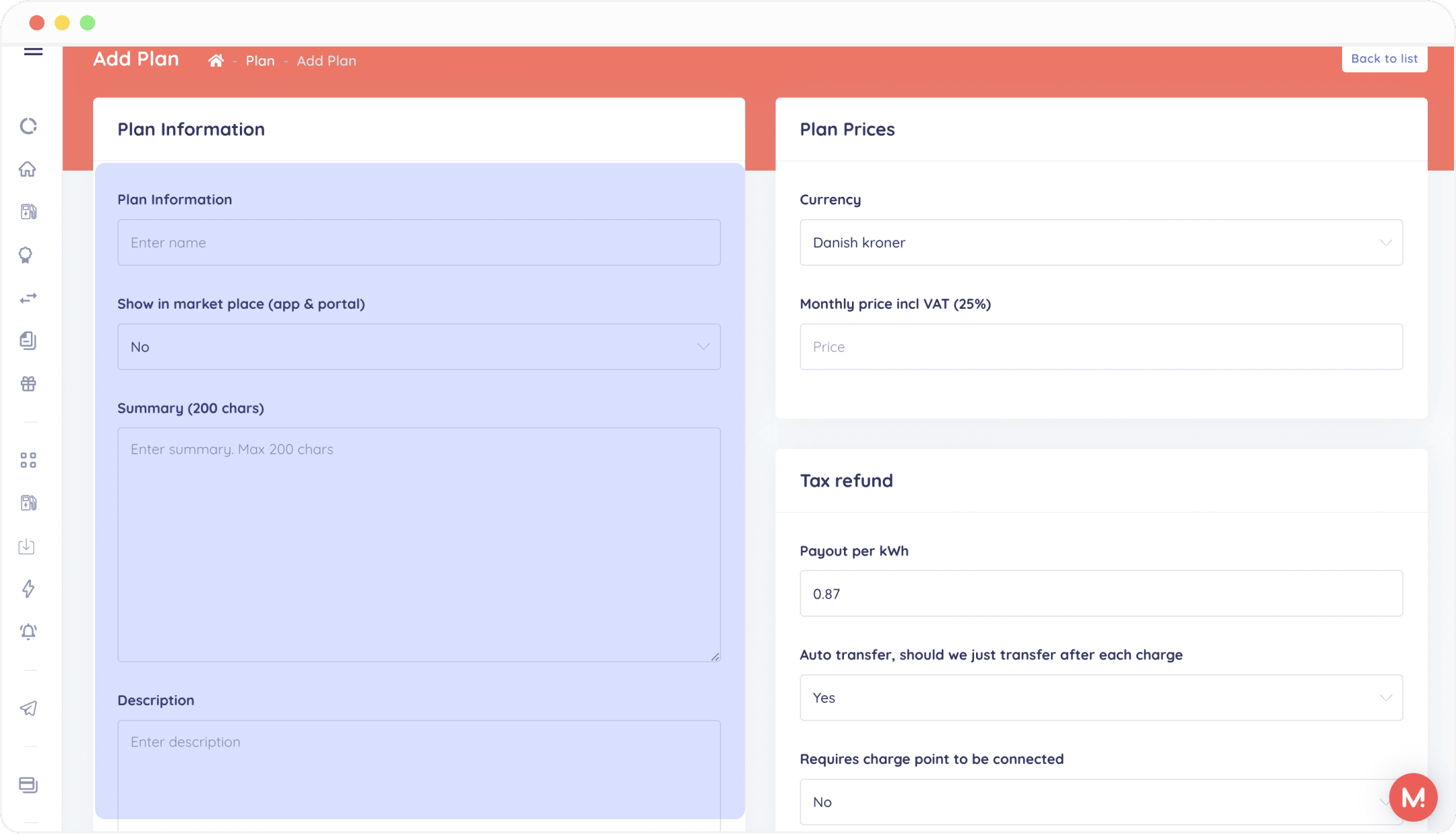Open the upper charging station icon
The width and height of the screenshot is (1456, 834).
point(28,212)
